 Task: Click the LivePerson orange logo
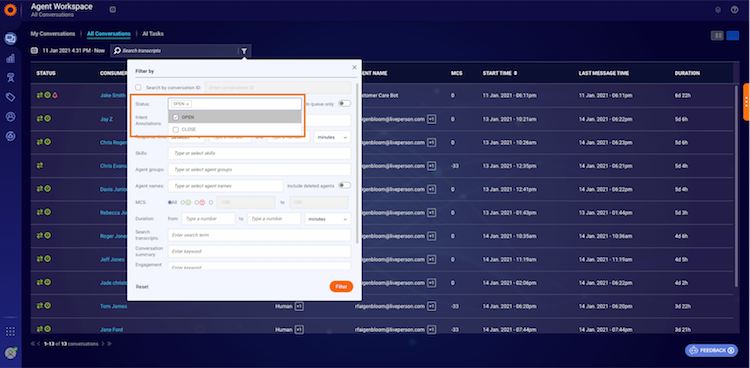coord(10,10)
